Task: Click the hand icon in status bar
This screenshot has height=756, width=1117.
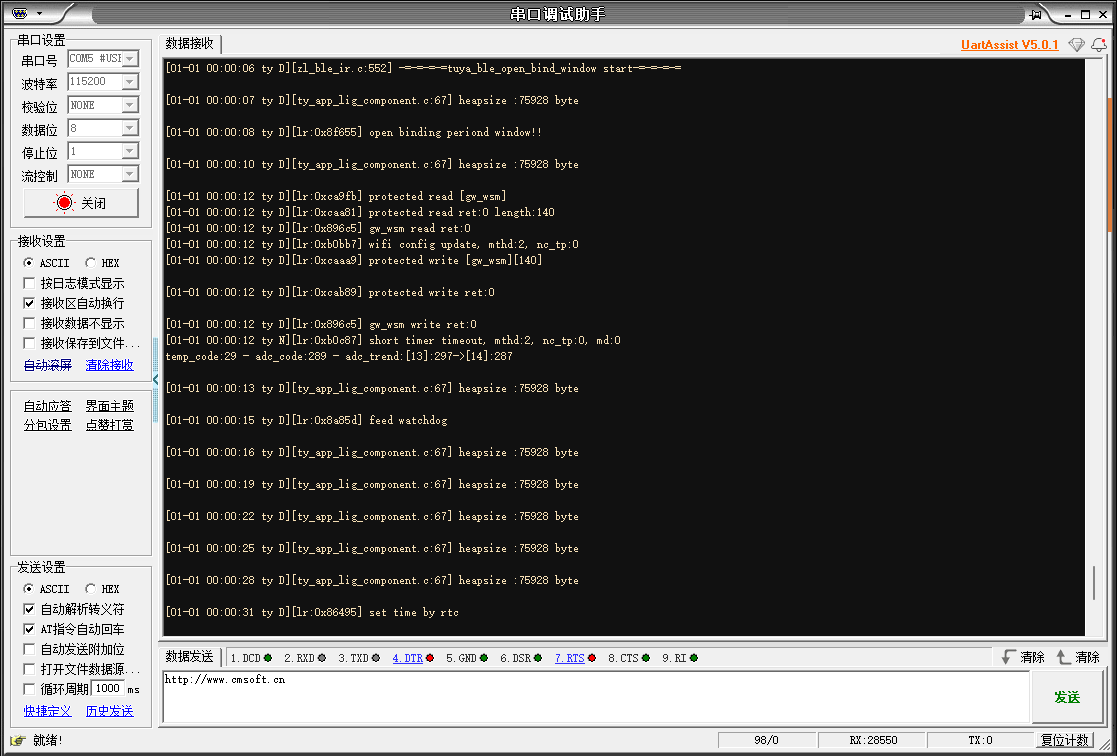Action: tap(18, 740)
